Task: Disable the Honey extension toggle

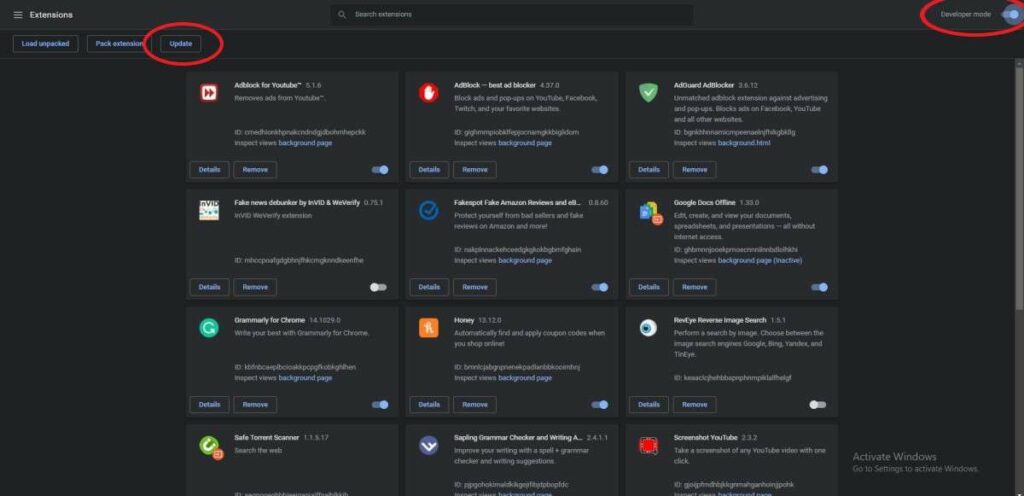Action: [599, 405]
